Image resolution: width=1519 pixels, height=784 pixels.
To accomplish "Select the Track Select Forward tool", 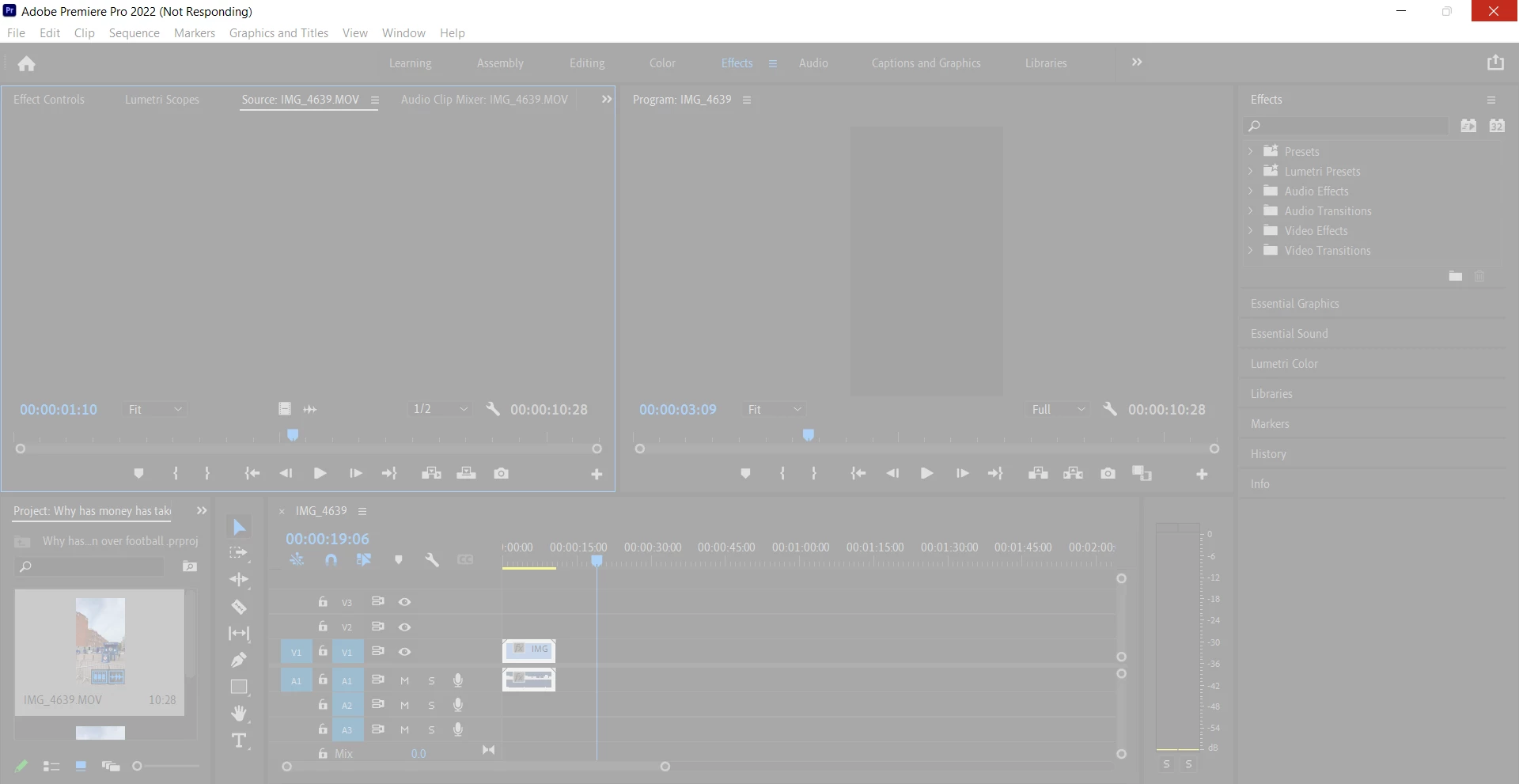I will click(x=238, y=553).
